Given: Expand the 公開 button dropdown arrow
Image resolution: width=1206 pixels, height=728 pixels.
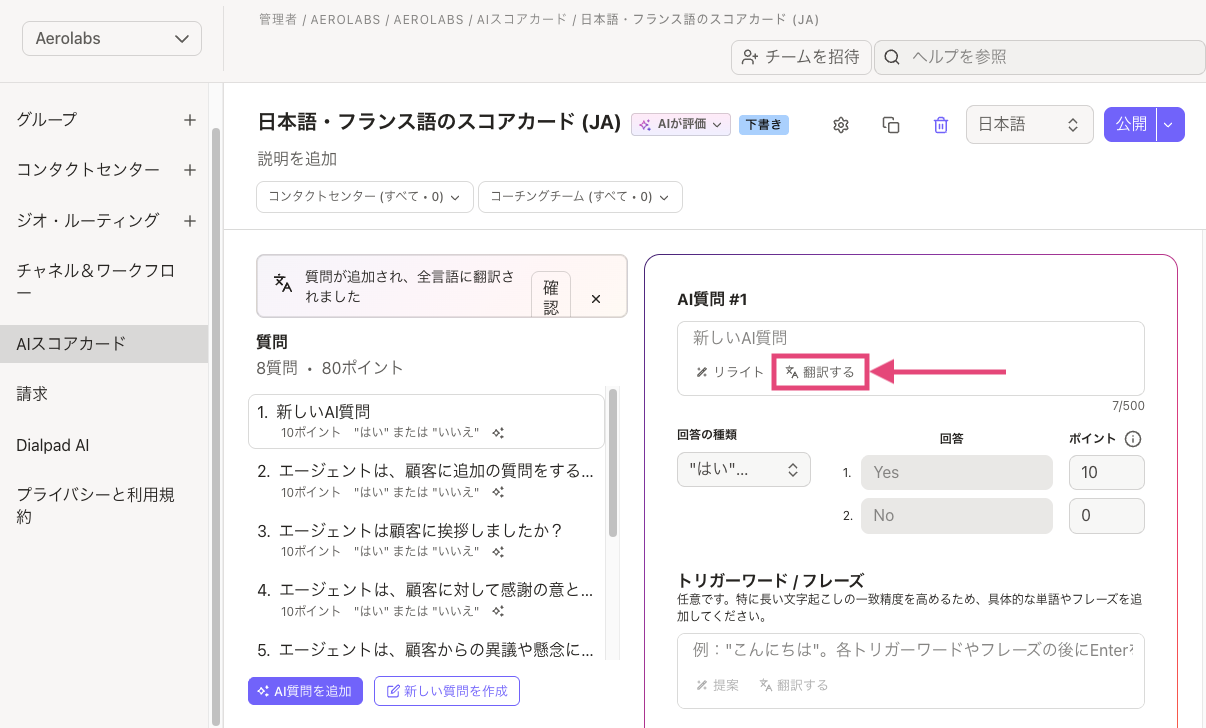Looking at the screenshot, I should [x=1171, y=125].
